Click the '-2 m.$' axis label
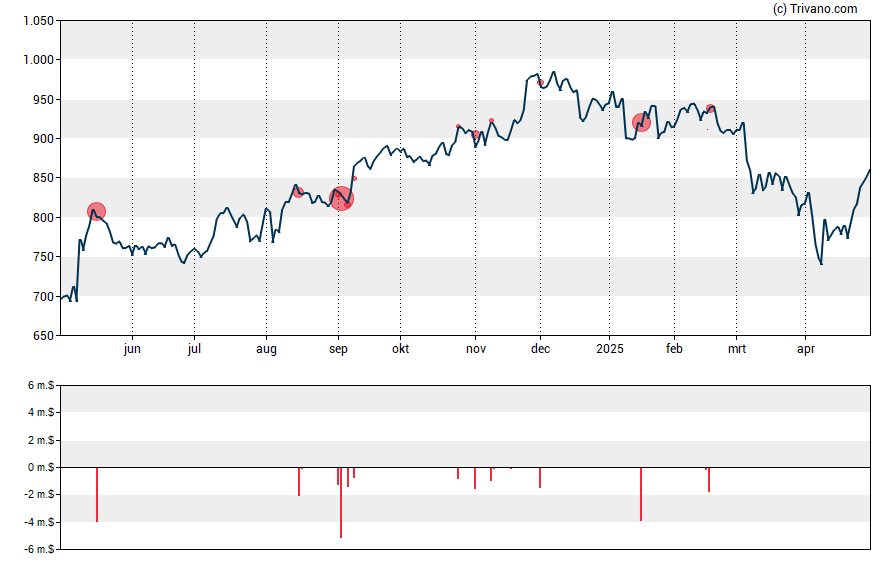Screen dimensions: 888x565 39,495
